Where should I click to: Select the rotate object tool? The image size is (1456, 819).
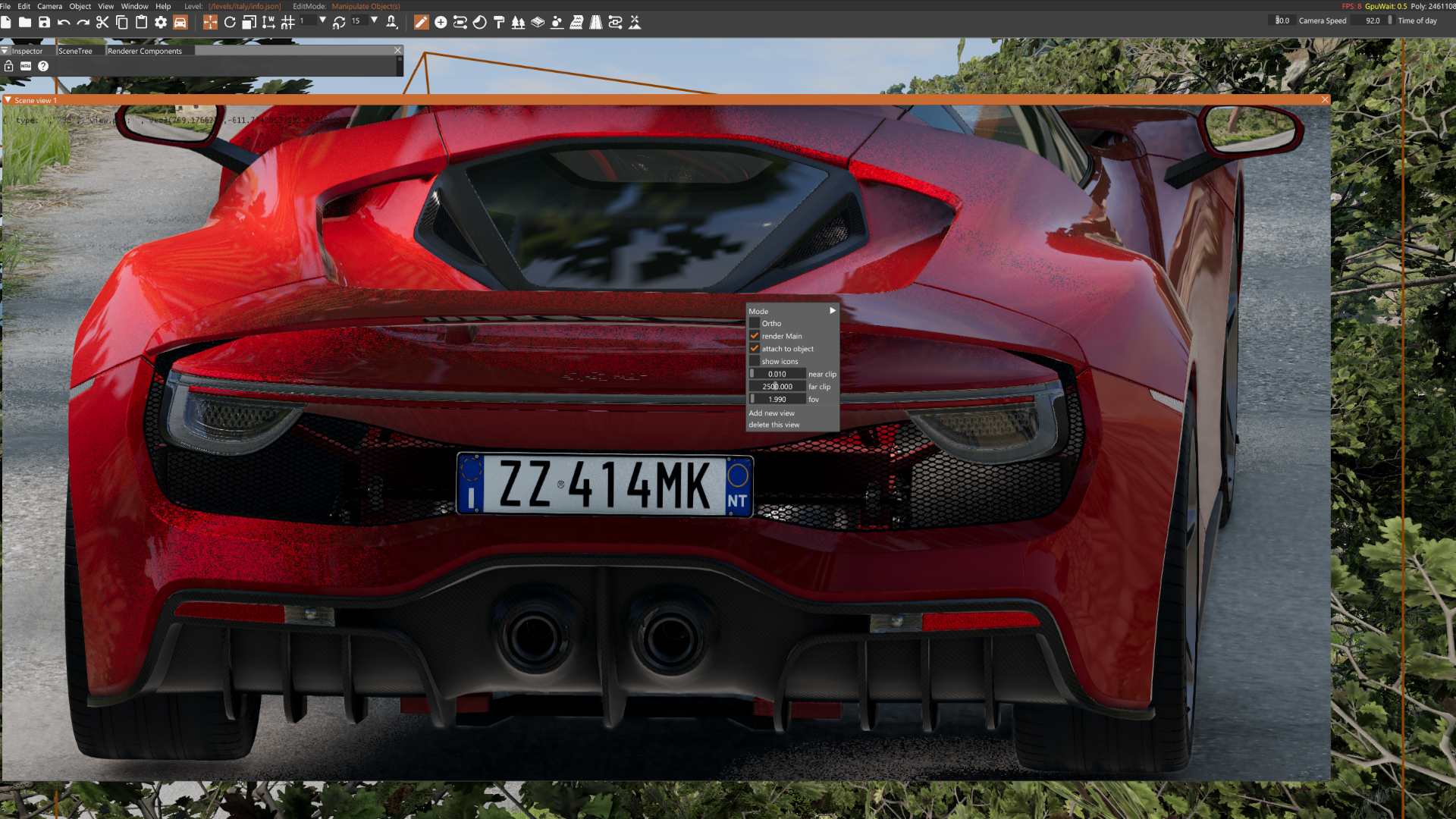coord(230,22)
